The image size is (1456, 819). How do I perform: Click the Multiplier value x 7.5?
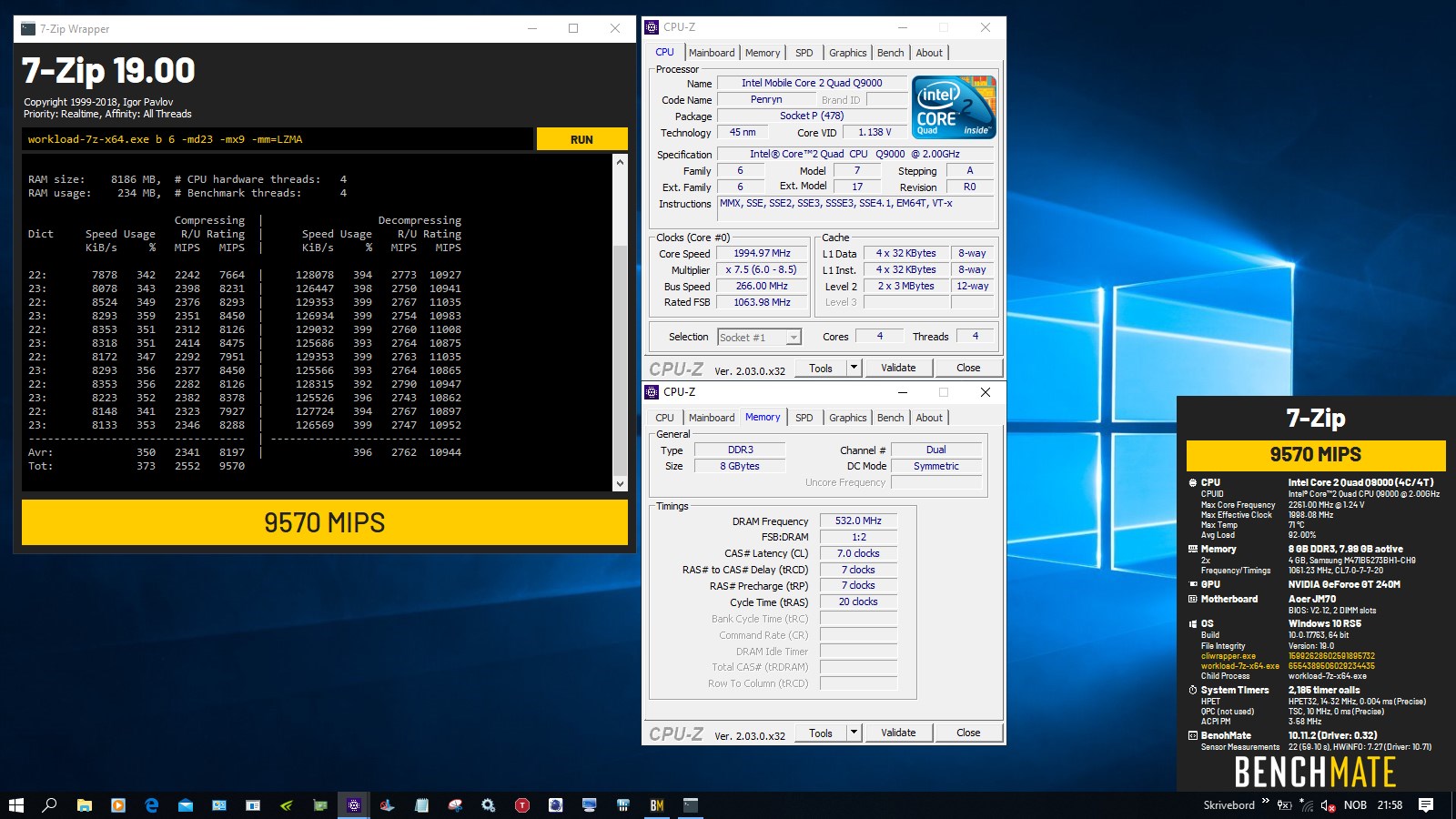click(762, 270)
